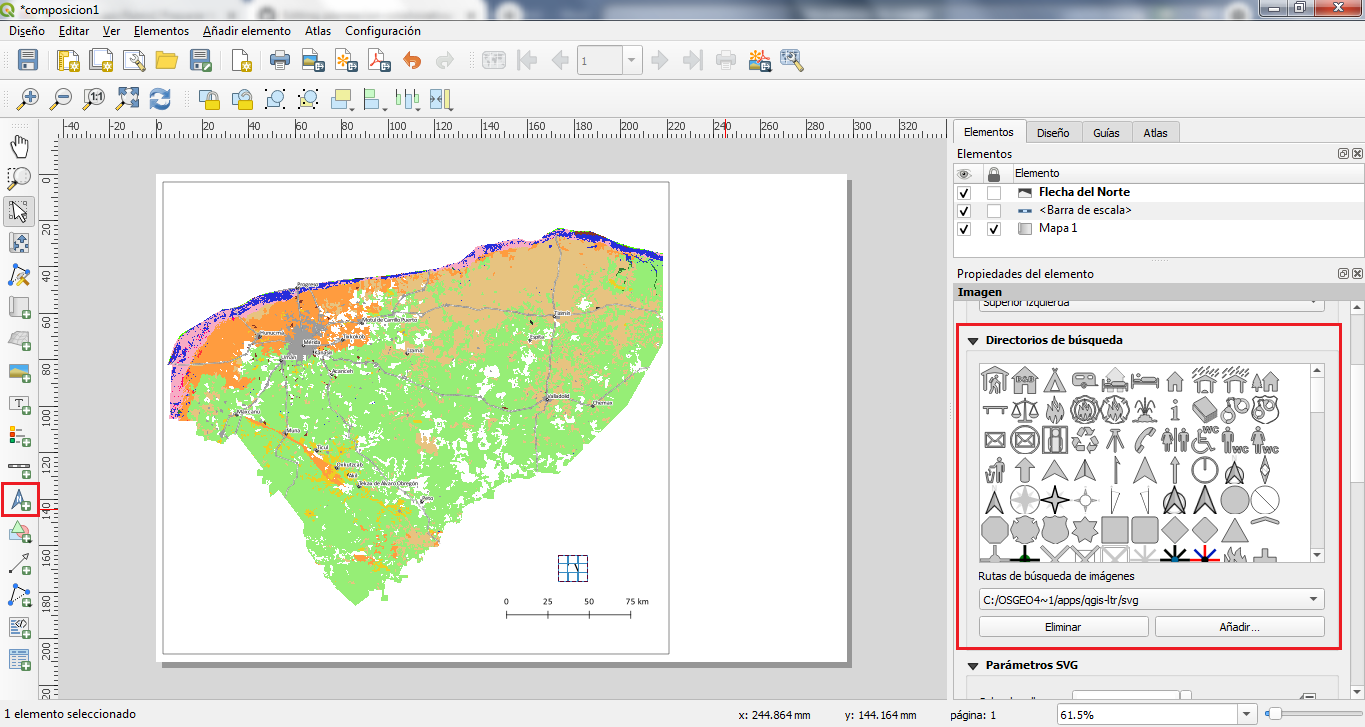Create a new layout from toolbar
The height and width of the screenshot is (727, 1365).
tap(68, 60)
